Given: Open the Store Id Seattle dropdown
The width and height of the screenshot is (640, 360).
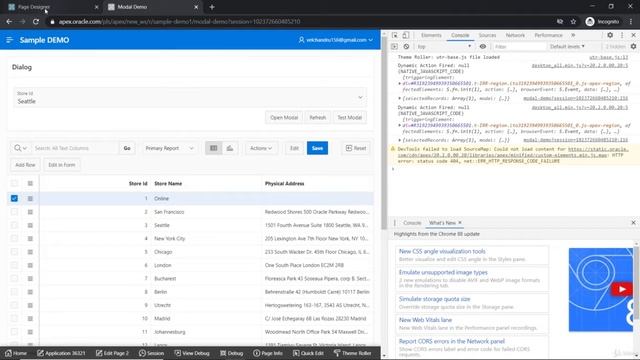Looking at the screenshot, I should tap(190, 98).
